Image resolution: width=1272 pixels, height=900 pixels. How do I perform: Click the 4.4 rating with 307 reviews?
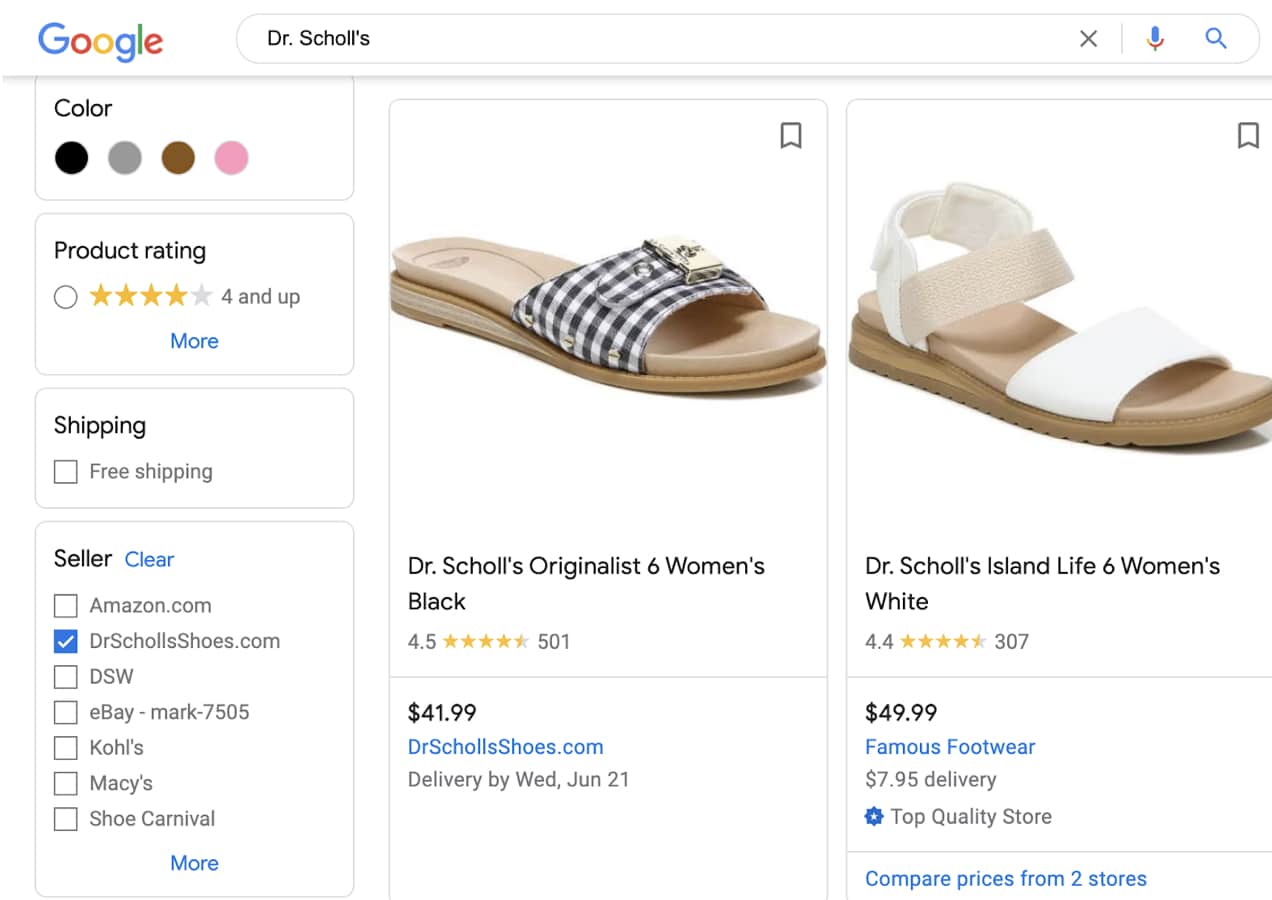[946, 642]
